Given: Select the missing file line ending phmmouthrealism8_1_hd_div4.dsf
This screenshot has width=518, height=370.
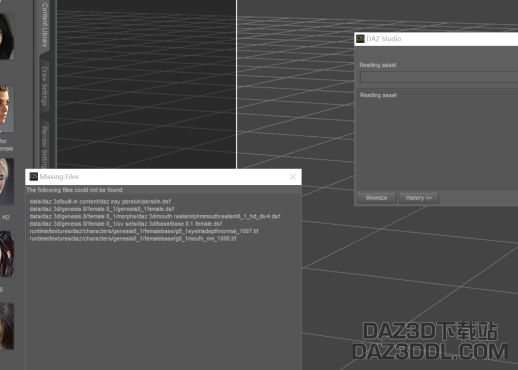Looking at the screenshot, I should 155,216.
